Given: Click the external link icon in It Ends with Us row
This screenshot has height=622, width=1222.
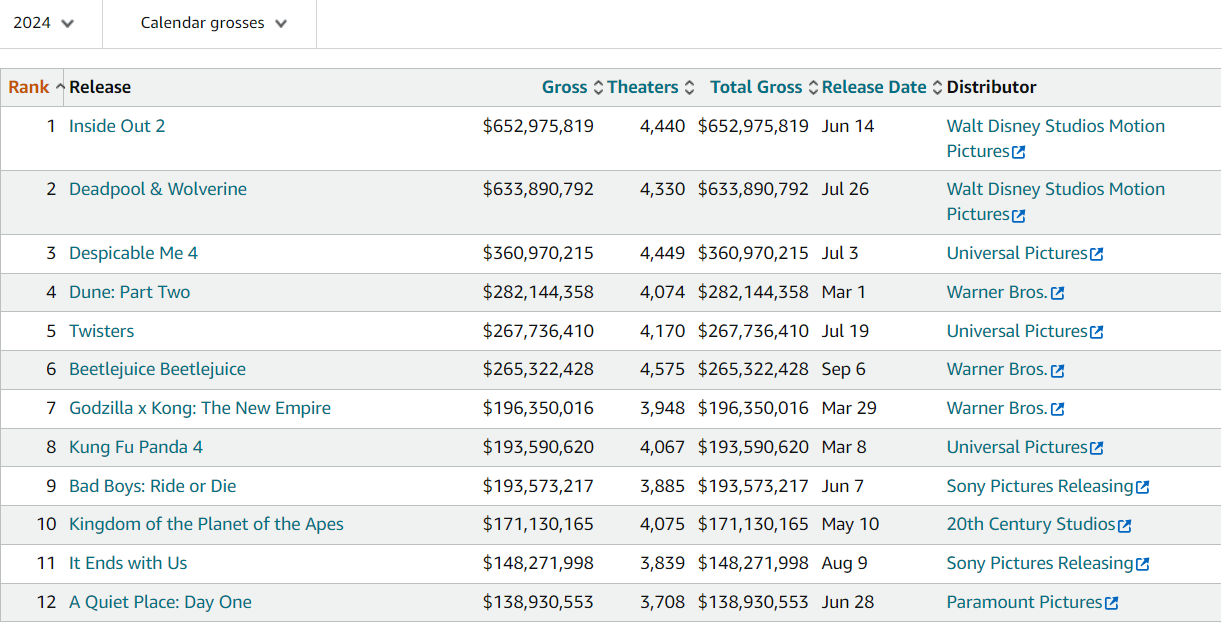Looking at the screenshot, I should point(1143,564).
